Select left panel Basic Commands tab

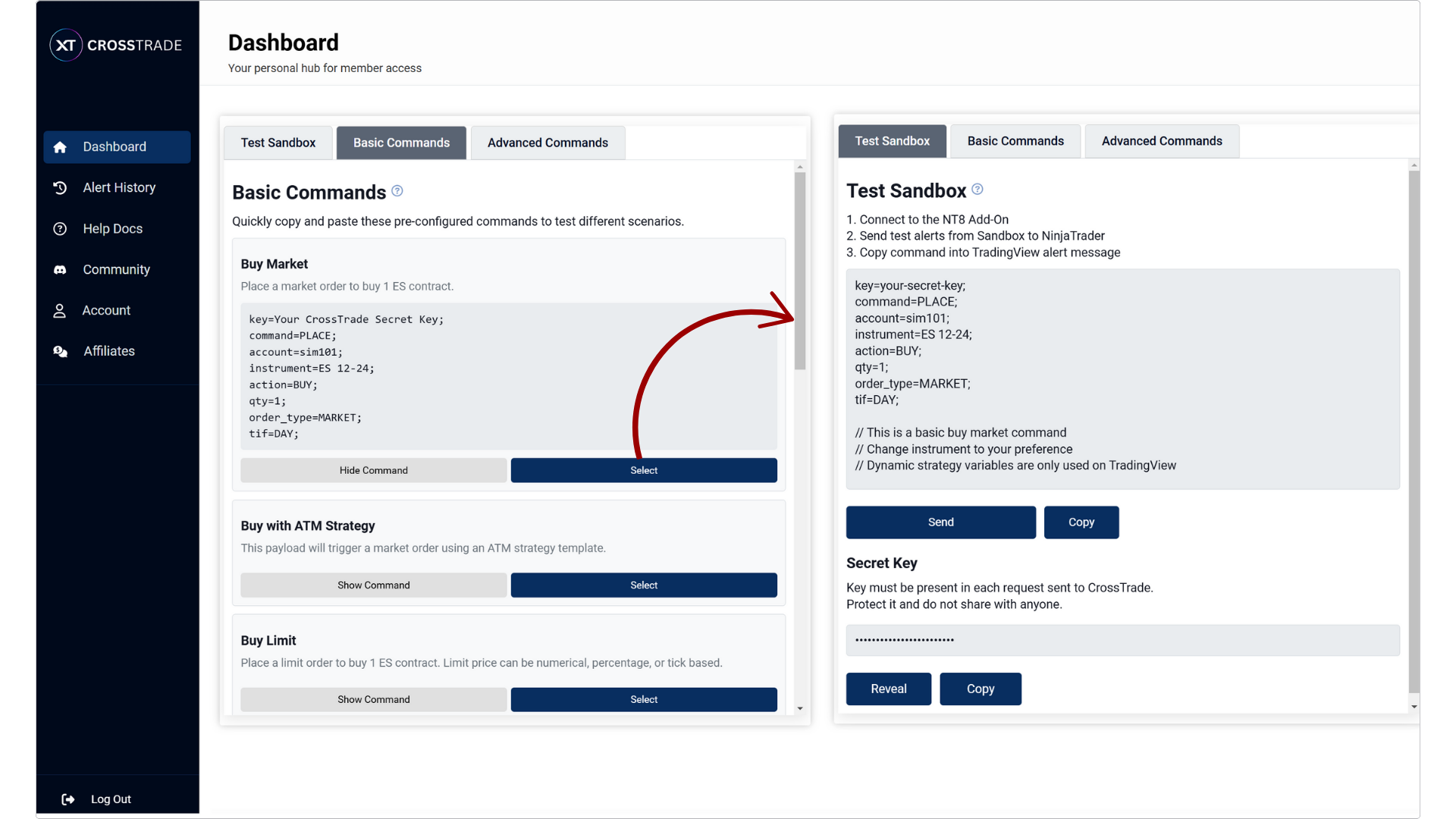pyautogui.click(x=401, y=143)
